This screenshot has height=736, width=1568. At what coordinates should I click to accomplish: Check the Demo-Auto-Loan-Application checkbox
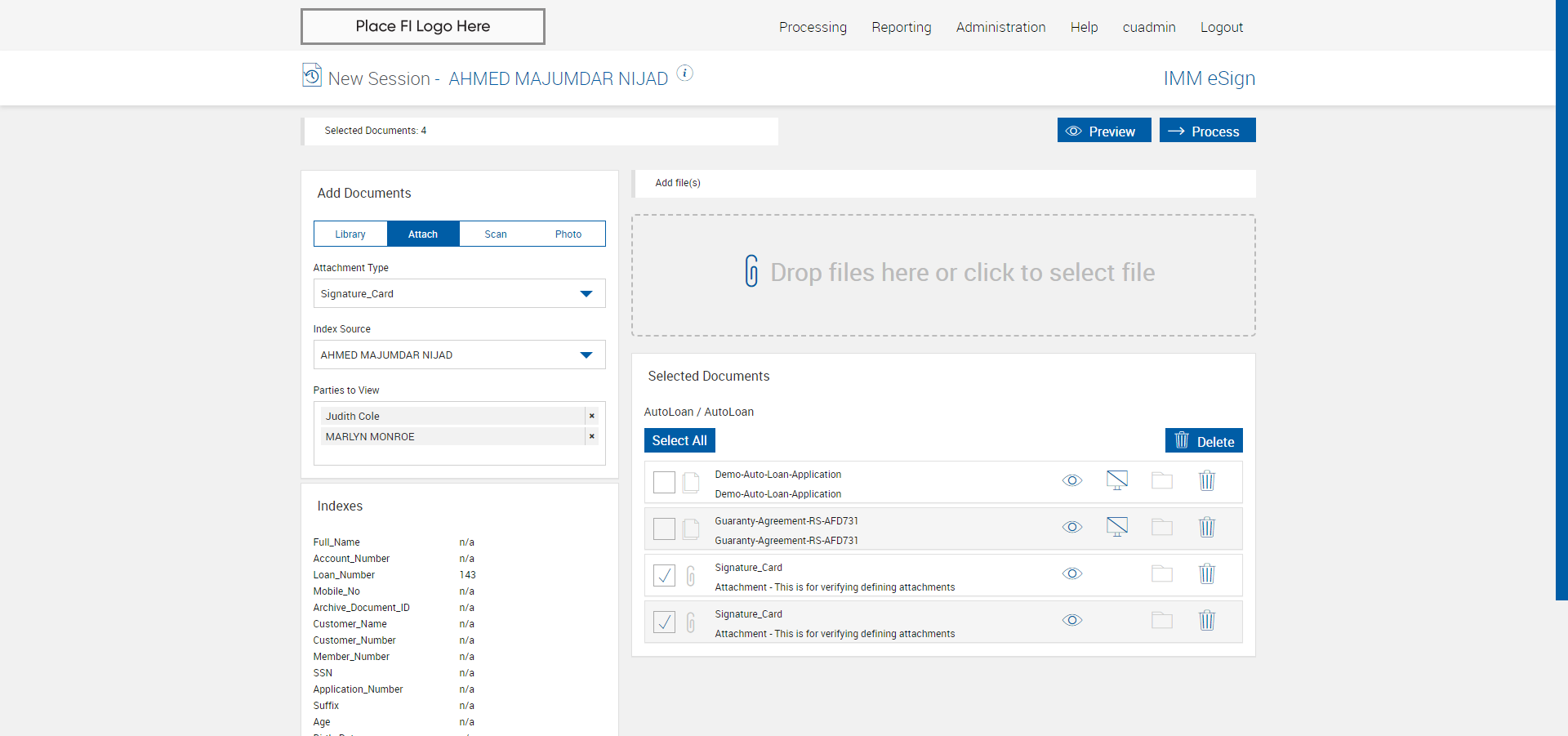(664, 483)
